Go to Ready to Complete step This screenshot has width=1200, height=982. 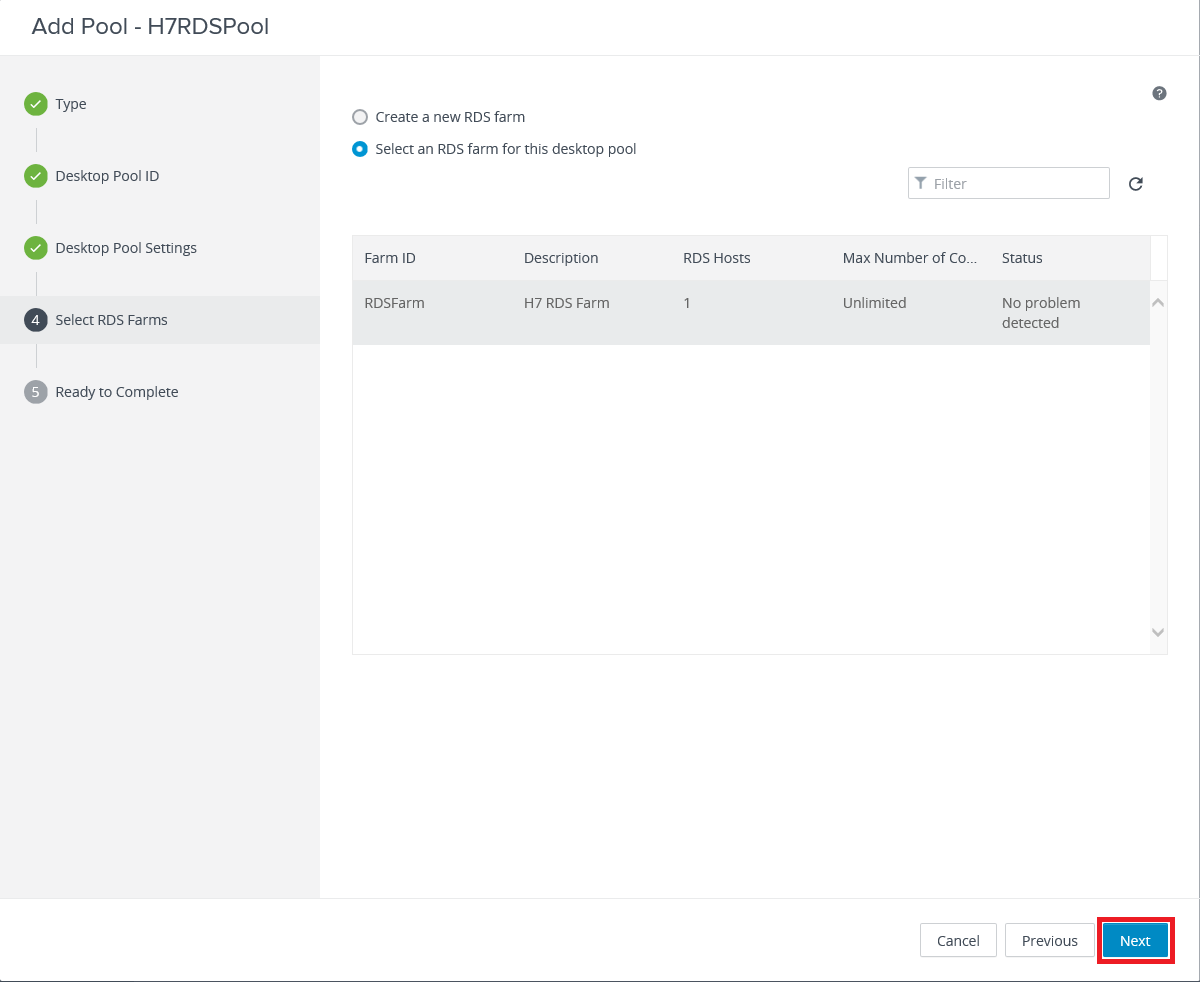(x=117, y=392)
